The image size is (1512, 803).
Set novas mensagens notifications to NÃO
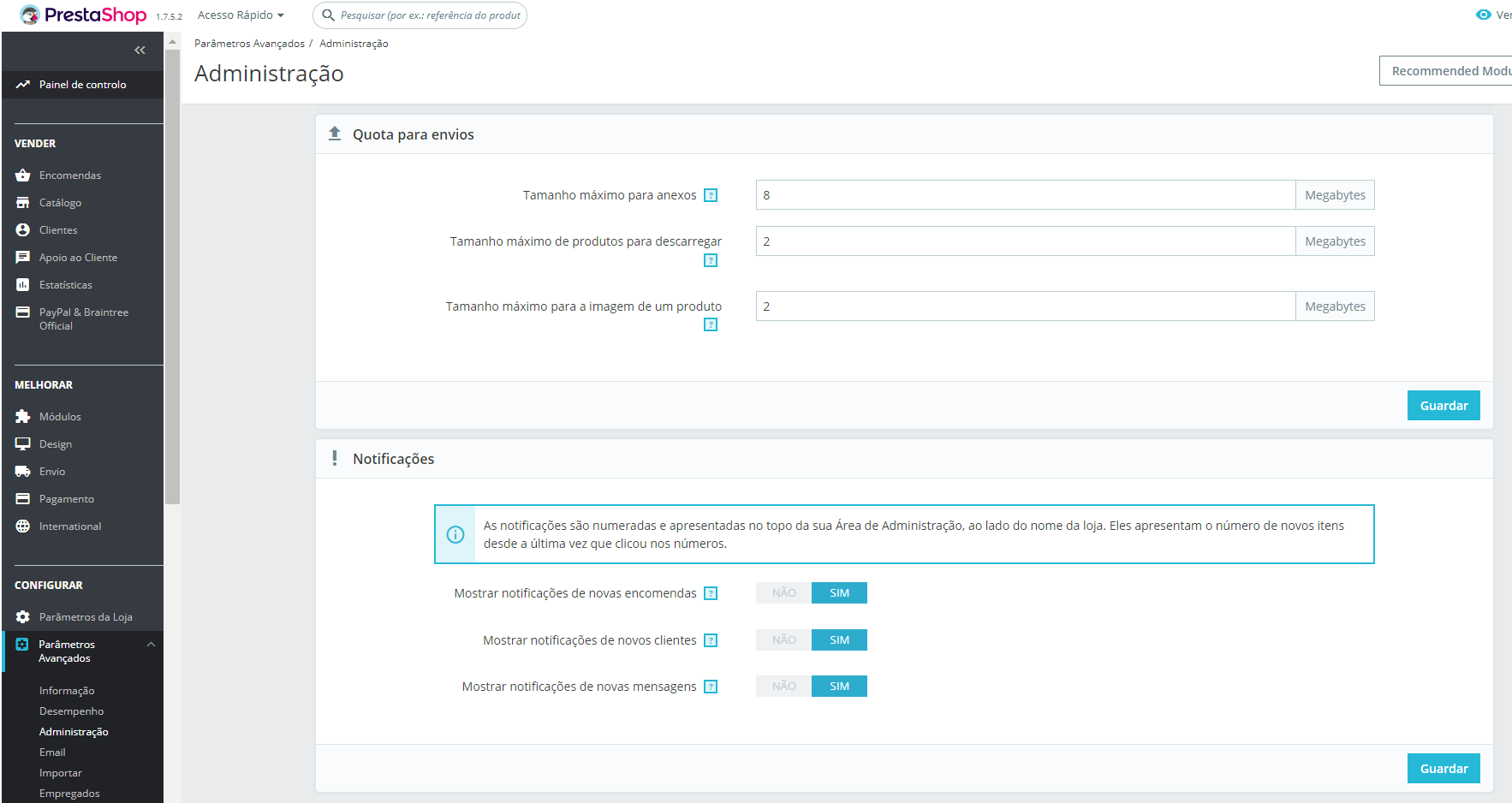(783, 687)
